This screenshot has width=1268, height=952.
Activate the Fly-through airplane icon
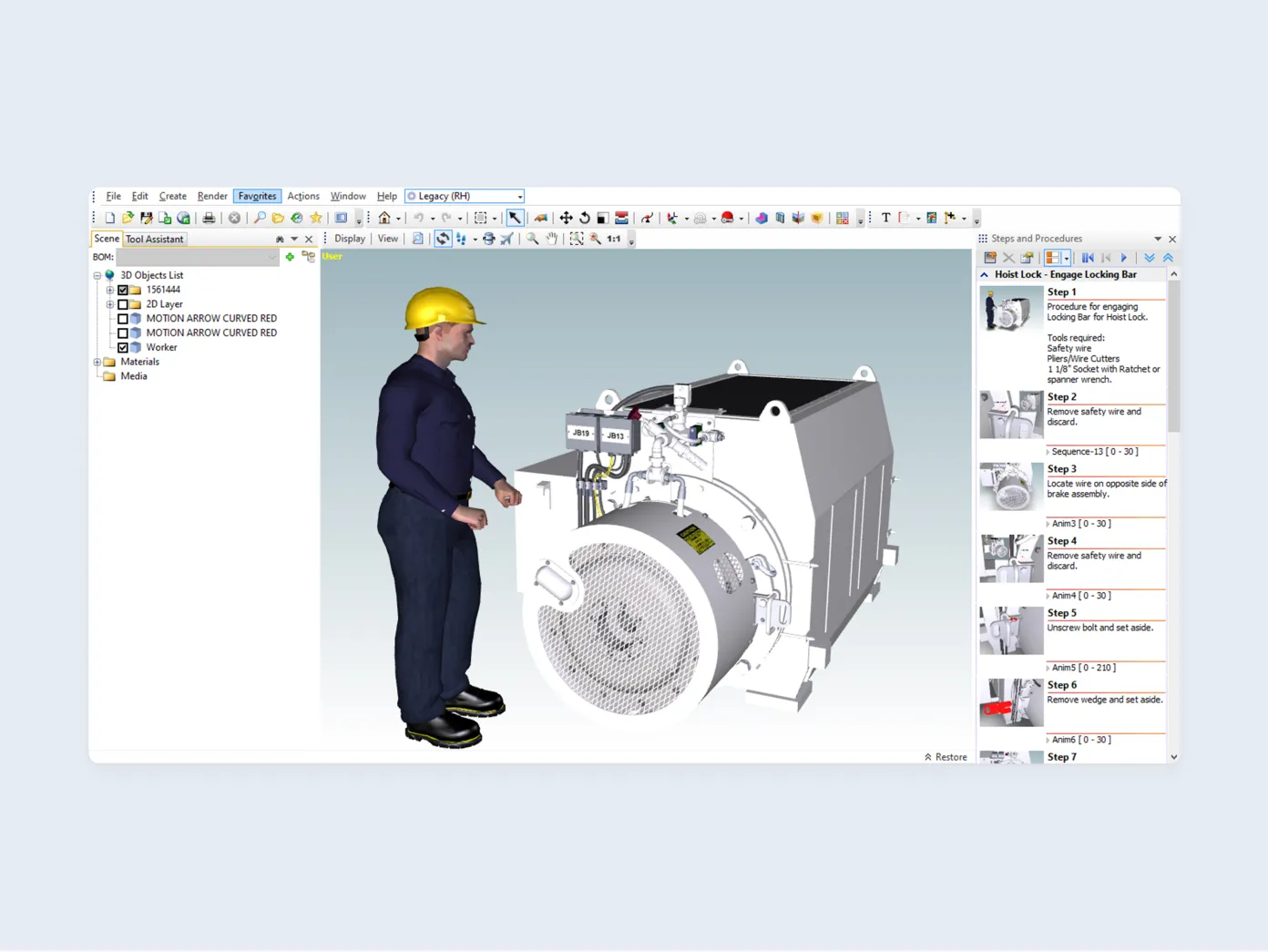coord(507,239)
